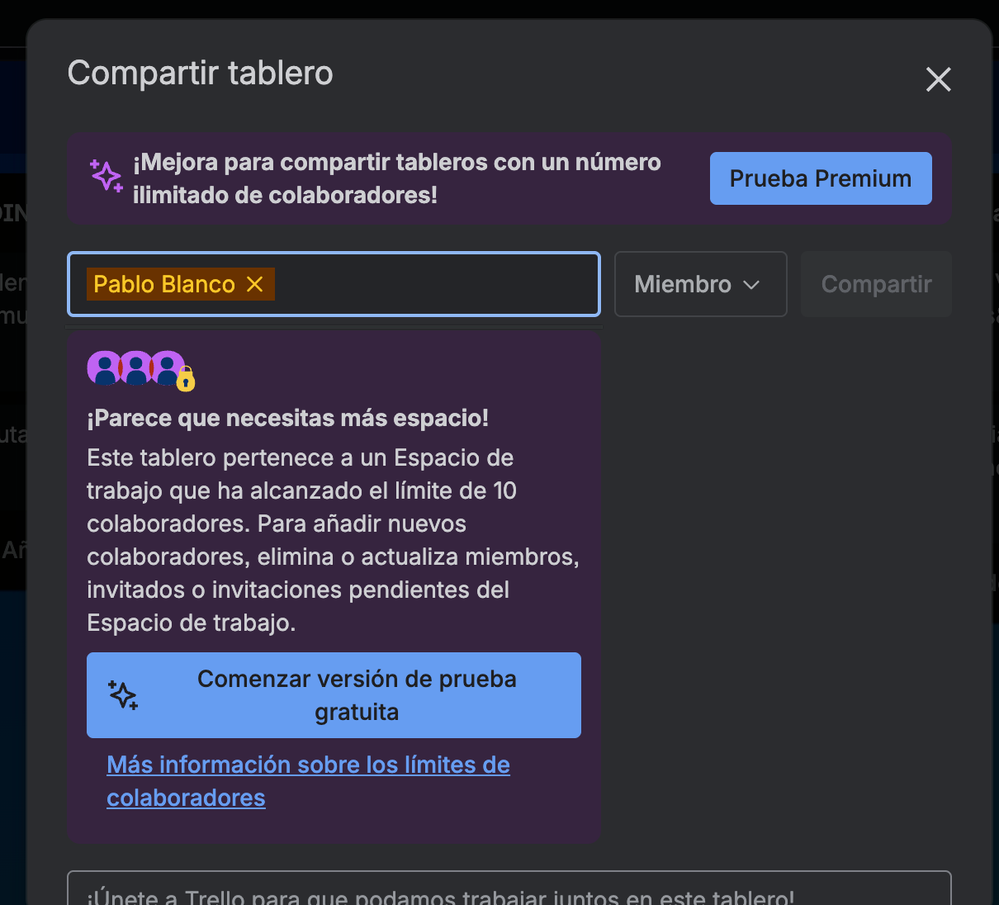Click the sparkle Premium icon in the upgrade banner
Screen dimensions: 999x905
click(x=106, y=176)
